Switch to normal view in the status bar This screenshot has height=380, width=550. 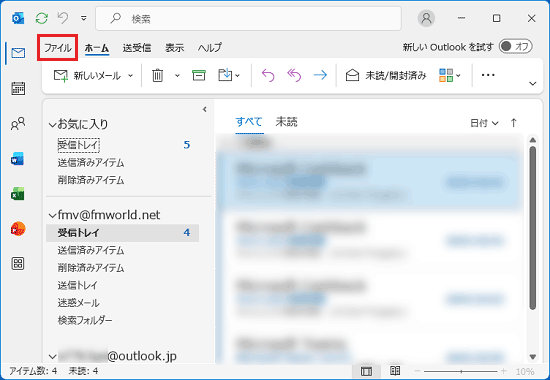click(x=366, y=371)
